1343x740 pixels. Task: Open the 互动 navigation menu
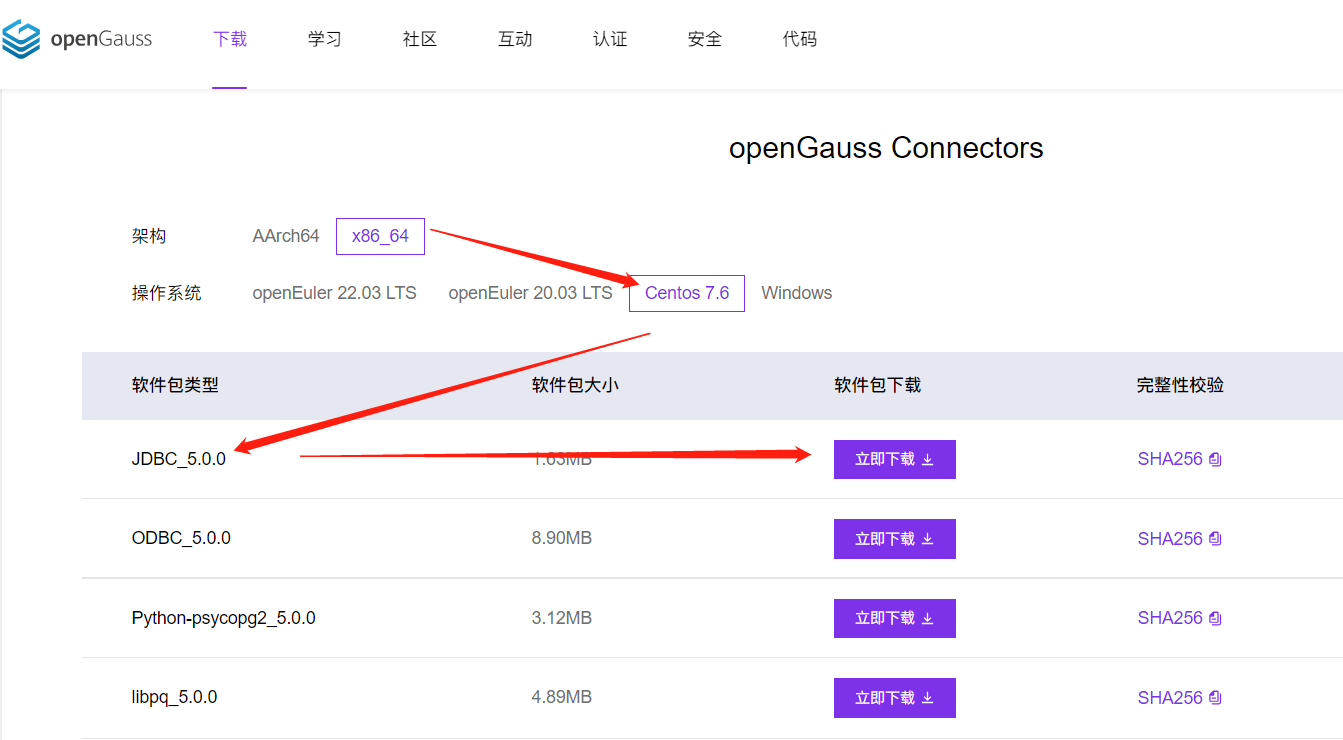point(515,40)
